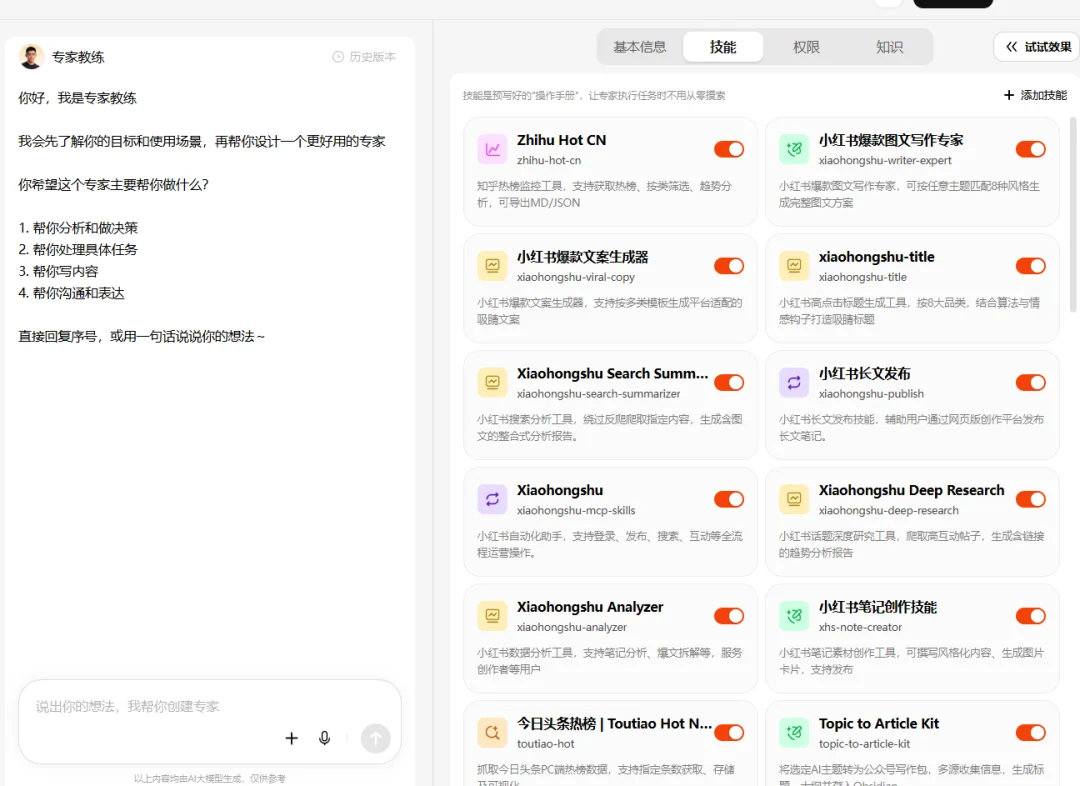Click the id text xiaohongshu-viral-copy
The image size is (1080, 786).
pyautogui.click(x=576, y=277)
